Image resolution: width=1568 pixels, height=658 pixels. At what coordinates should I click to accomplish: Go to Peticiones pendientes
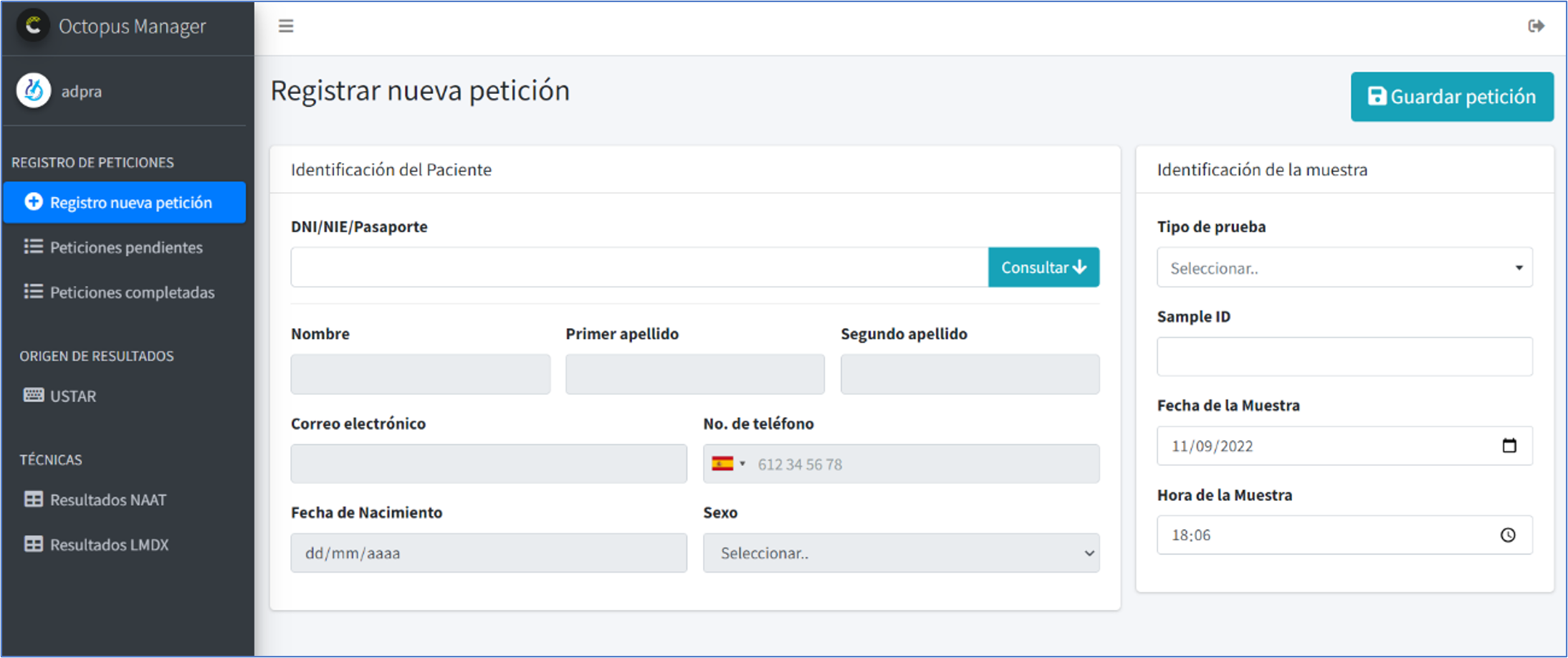pyautogui.click(x=126, y=247)
